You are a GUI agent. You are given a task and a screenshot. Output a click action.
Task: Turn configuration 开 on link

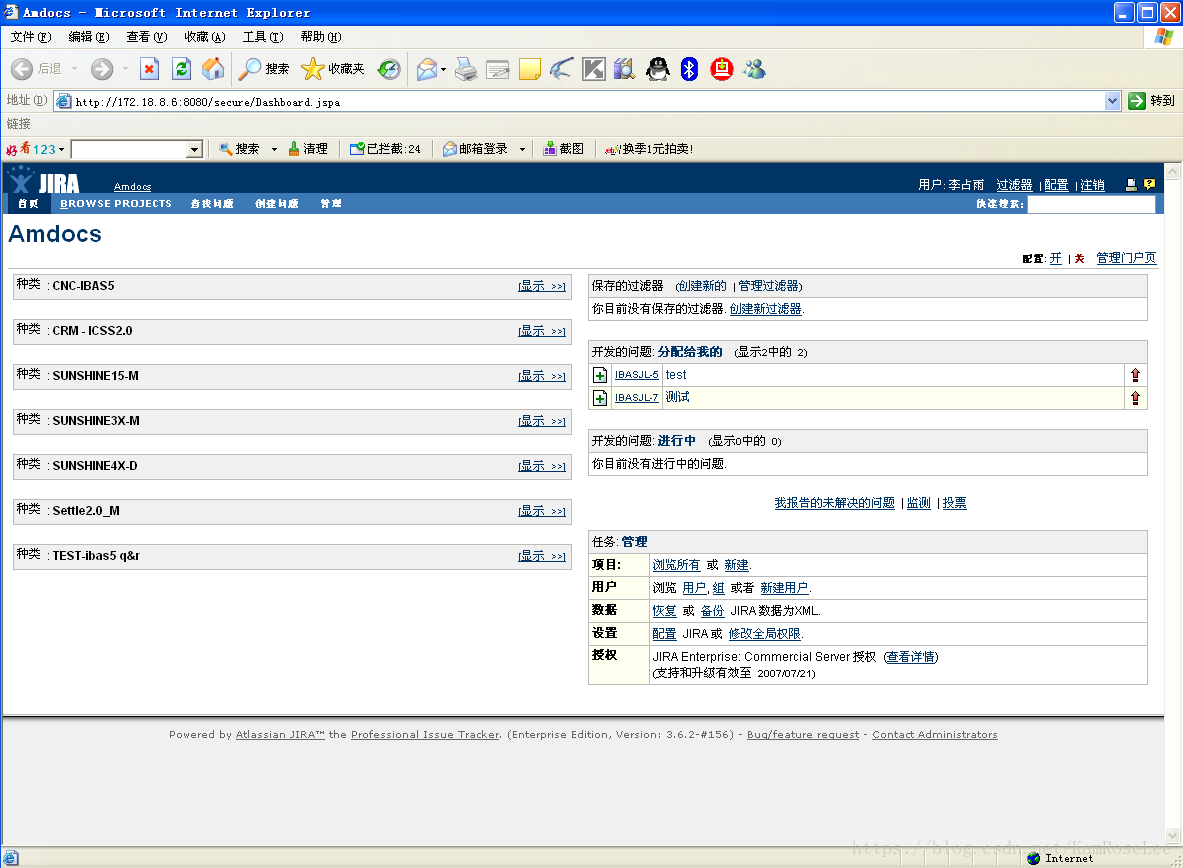(x=1055, y=258)
